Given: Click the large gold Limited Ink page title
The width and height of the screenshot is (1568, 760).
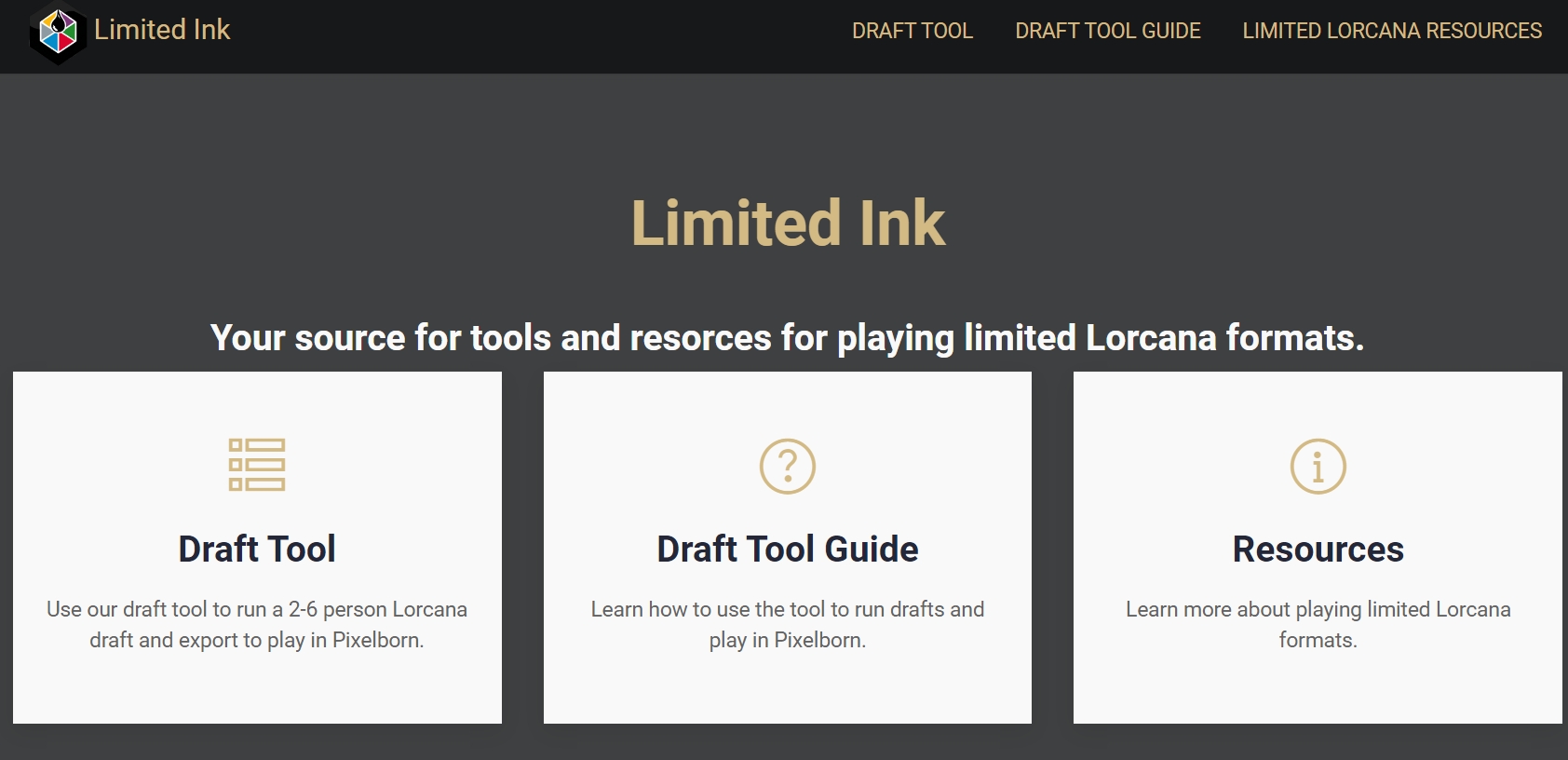Looking at the screenshot, I should click(788, 224).
